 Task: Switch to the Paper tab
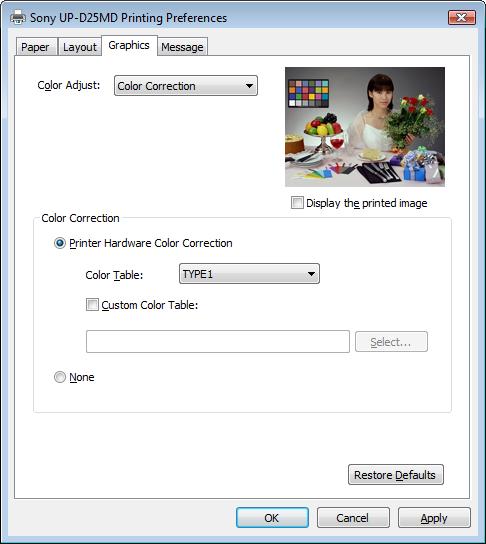point(36,47)
